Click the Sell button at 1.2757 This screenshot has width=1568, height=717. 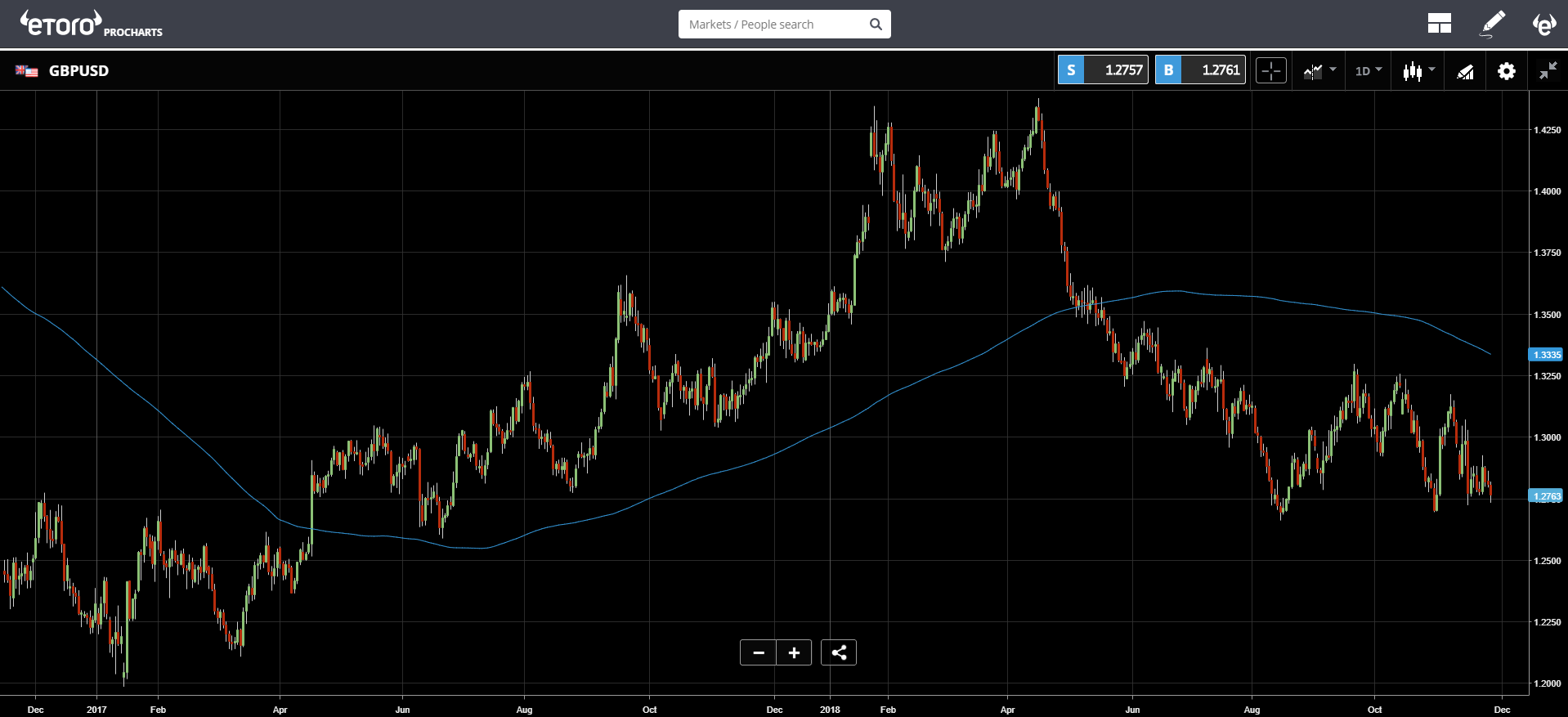[x=1103, y=70]
